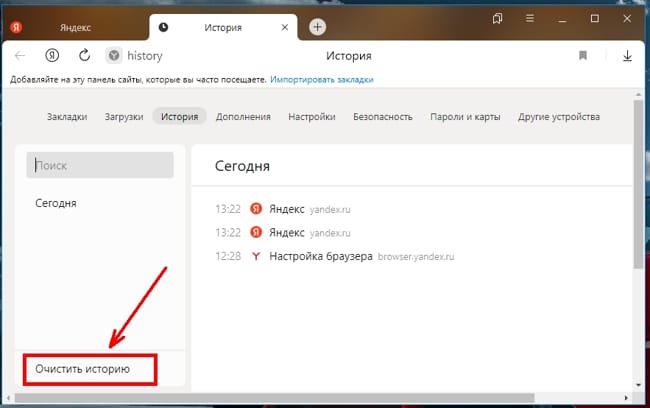This screenshot has height=408, width=650.
Task: Open the Безопасность section
Action: click(383, 117)
